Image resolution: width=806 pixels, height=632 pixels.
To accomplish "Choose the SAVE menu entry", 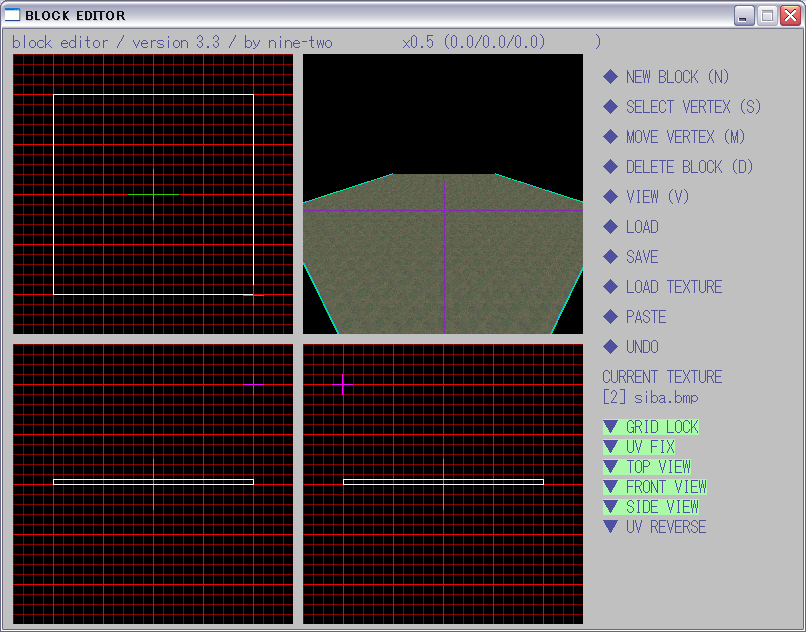I will 641,257.
